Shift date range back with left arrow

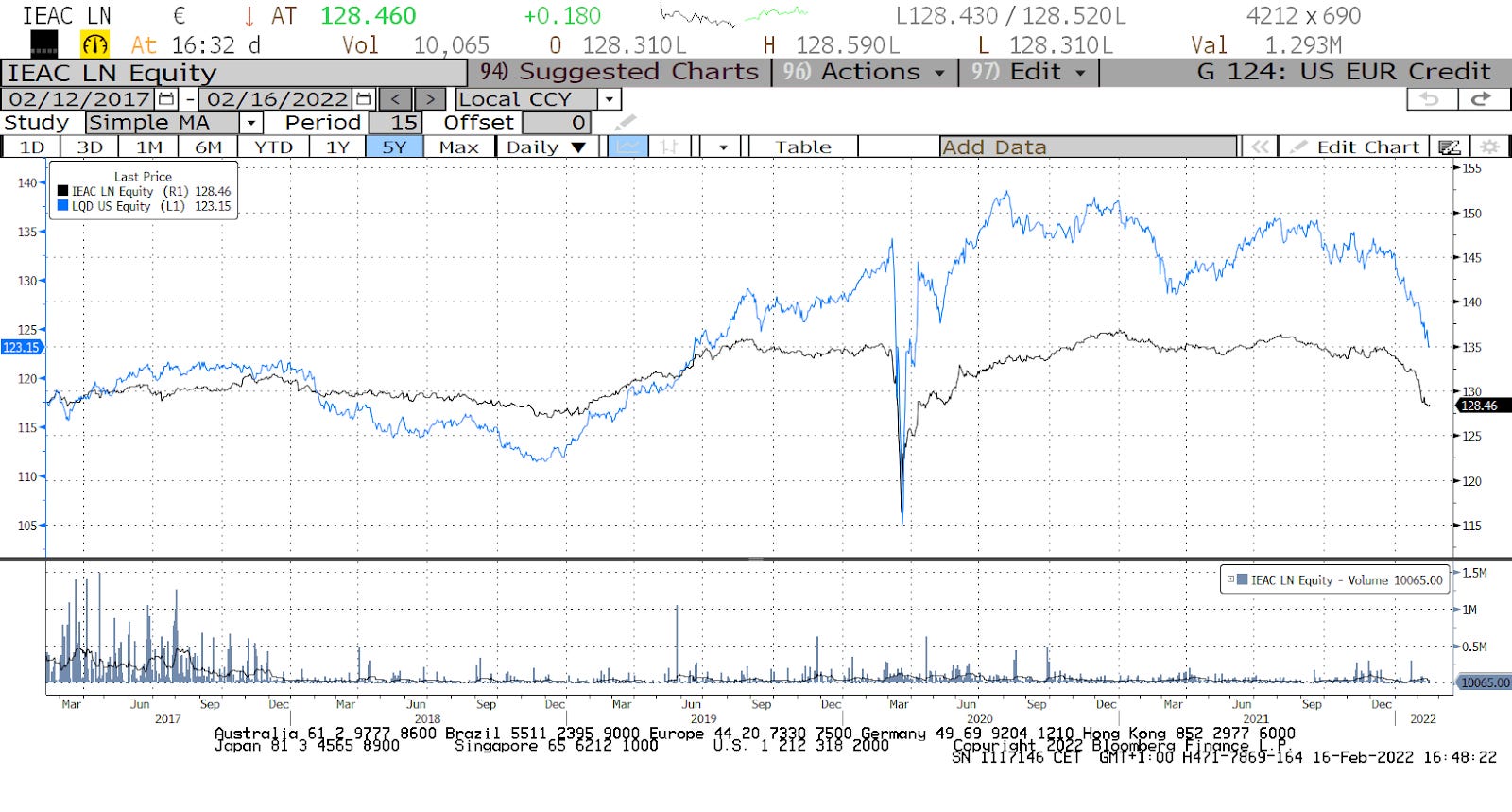[396, 99]
